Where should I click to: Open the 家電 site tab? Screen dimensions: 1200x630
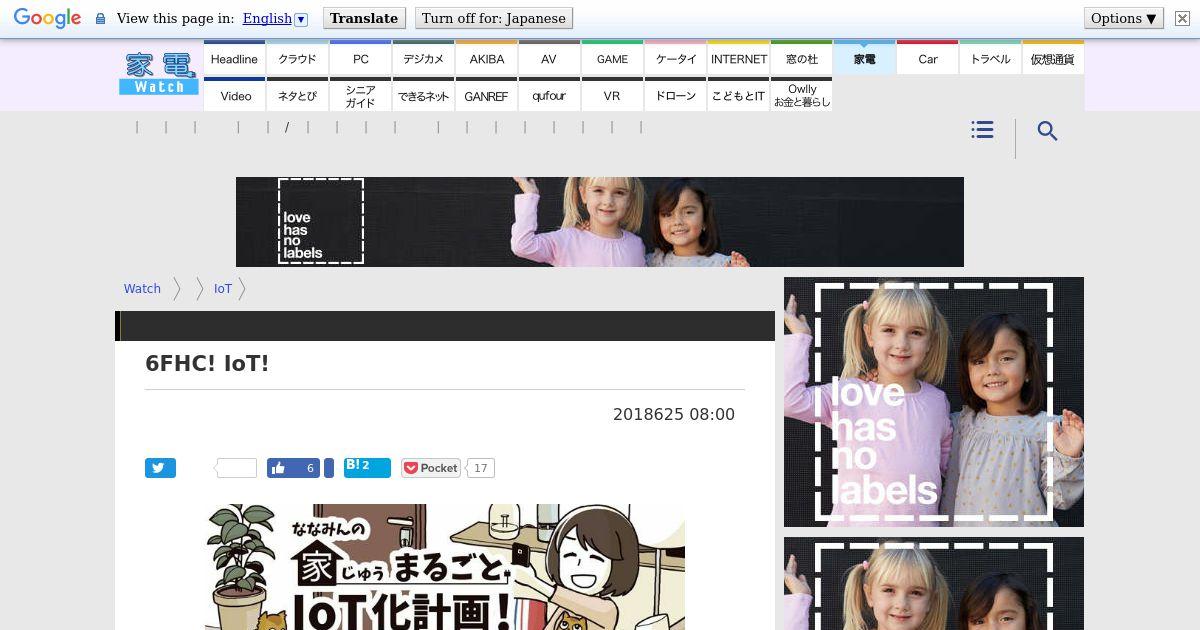[864, 59]
